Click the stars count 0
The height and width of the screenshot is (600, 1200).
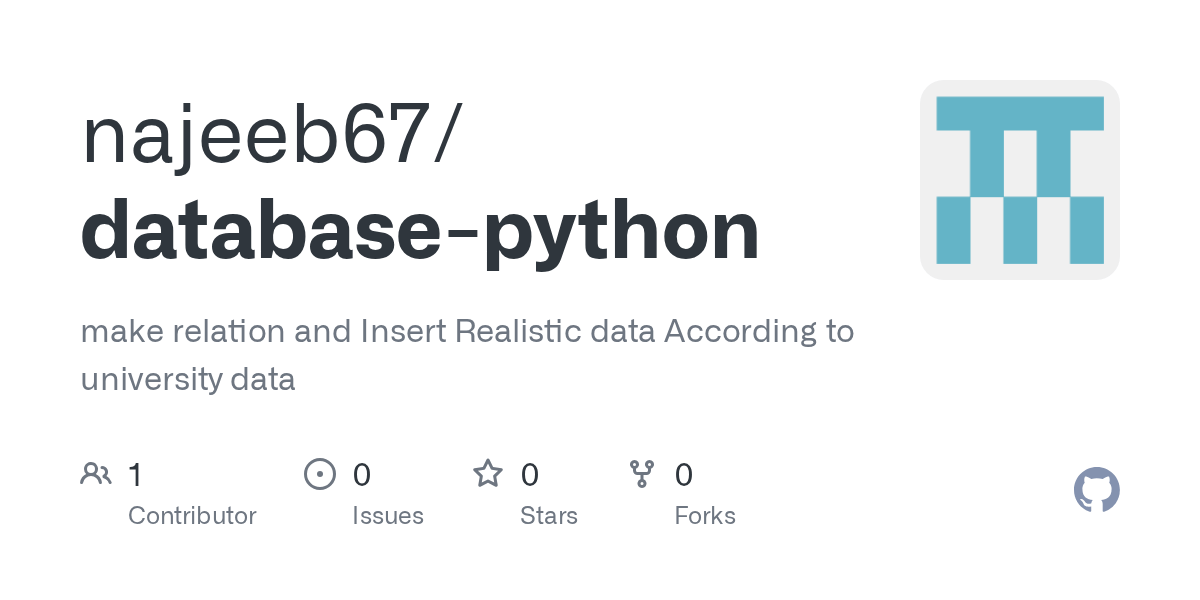coord(530,474)
